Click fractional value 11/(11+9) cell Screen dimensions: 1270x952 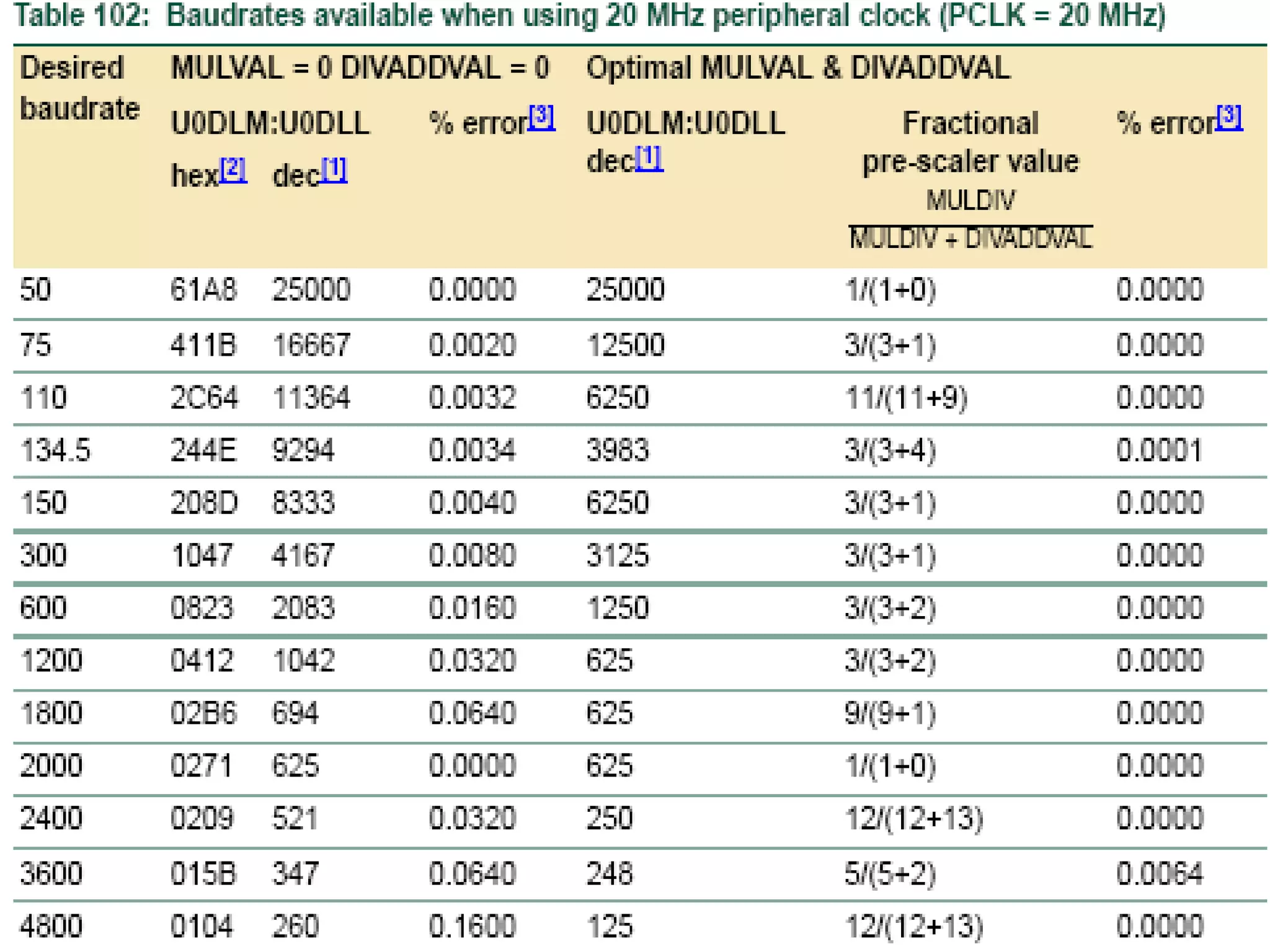click(x=906, y=397)
